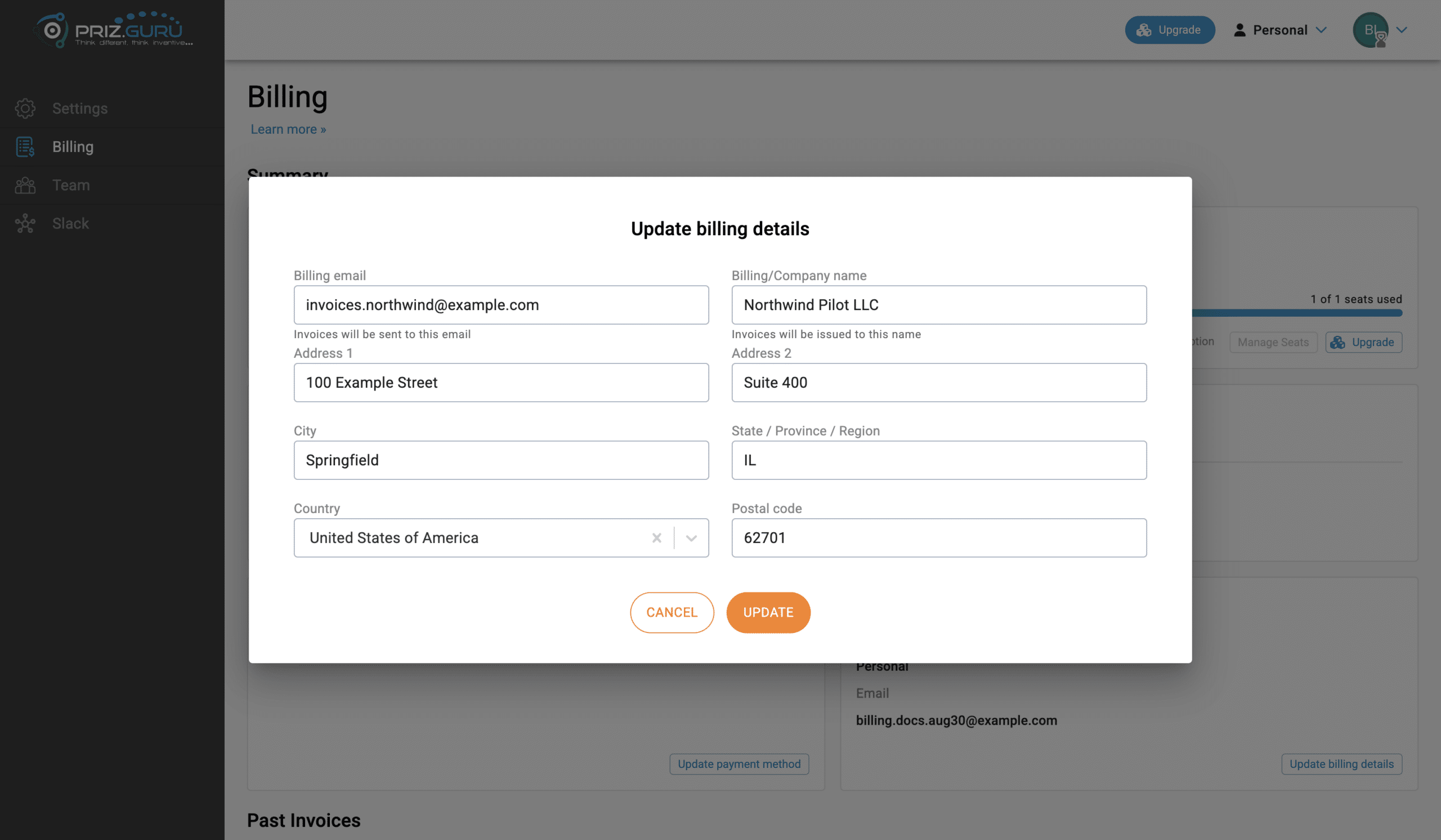Click Update billing details button
This screenshot has height=840, width=1441.
[1341, 764]
